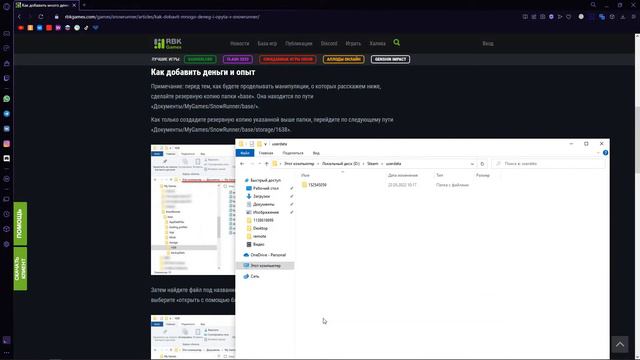Screen dimensions: 640x360
Task: Click the Explorer navigation Back arrow
Action: [242, 164]
